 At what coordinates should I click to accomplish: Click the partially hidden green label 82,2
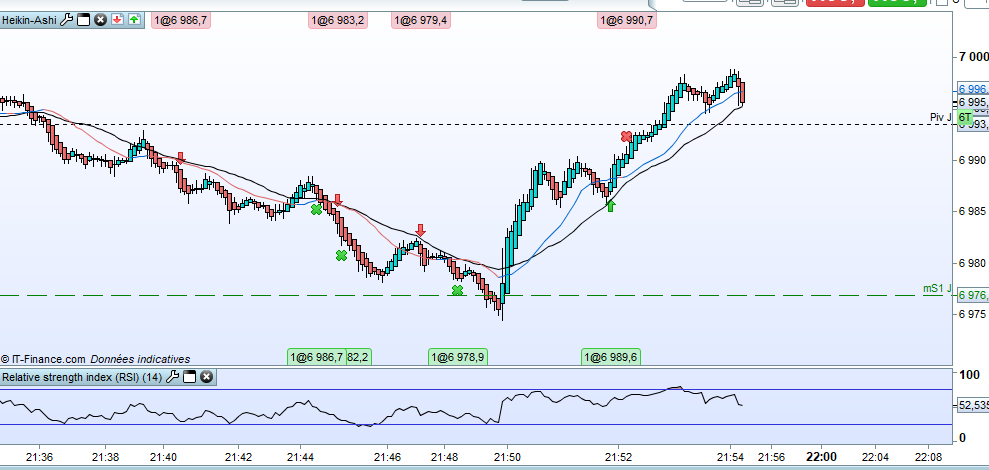(x=358, y=358)
